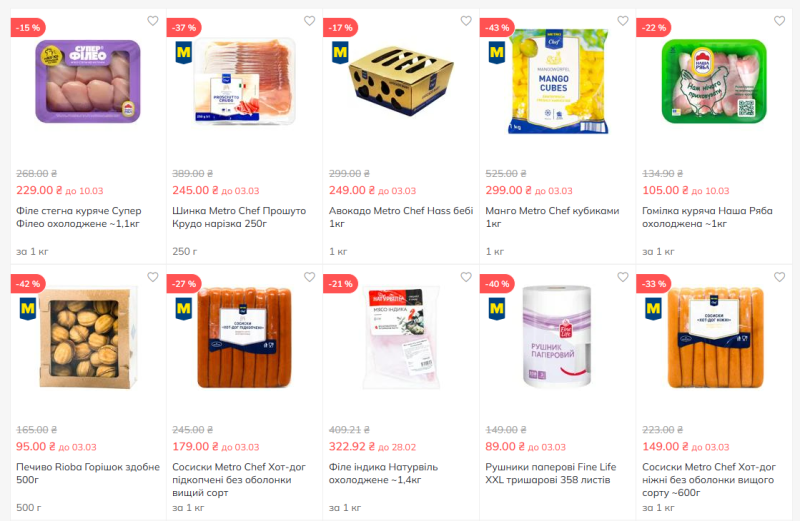800x521 pixels.
Task: Click Metro M badge on mango cubes
Action: [x=496, y=53]
